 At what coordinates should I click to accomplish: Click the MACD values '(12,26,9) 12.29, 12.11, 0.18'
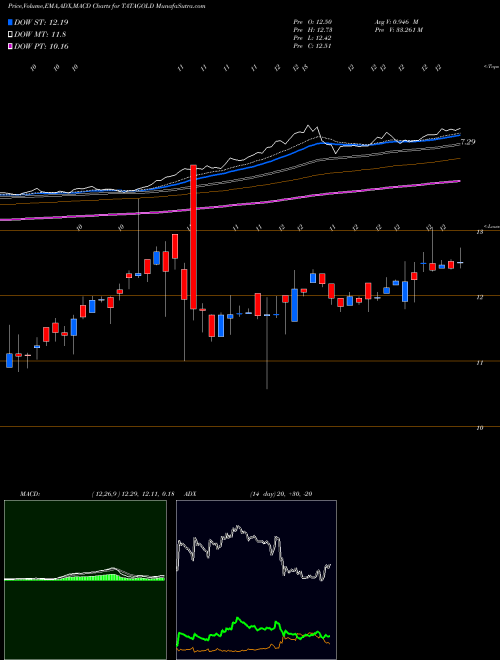[133, 494]
